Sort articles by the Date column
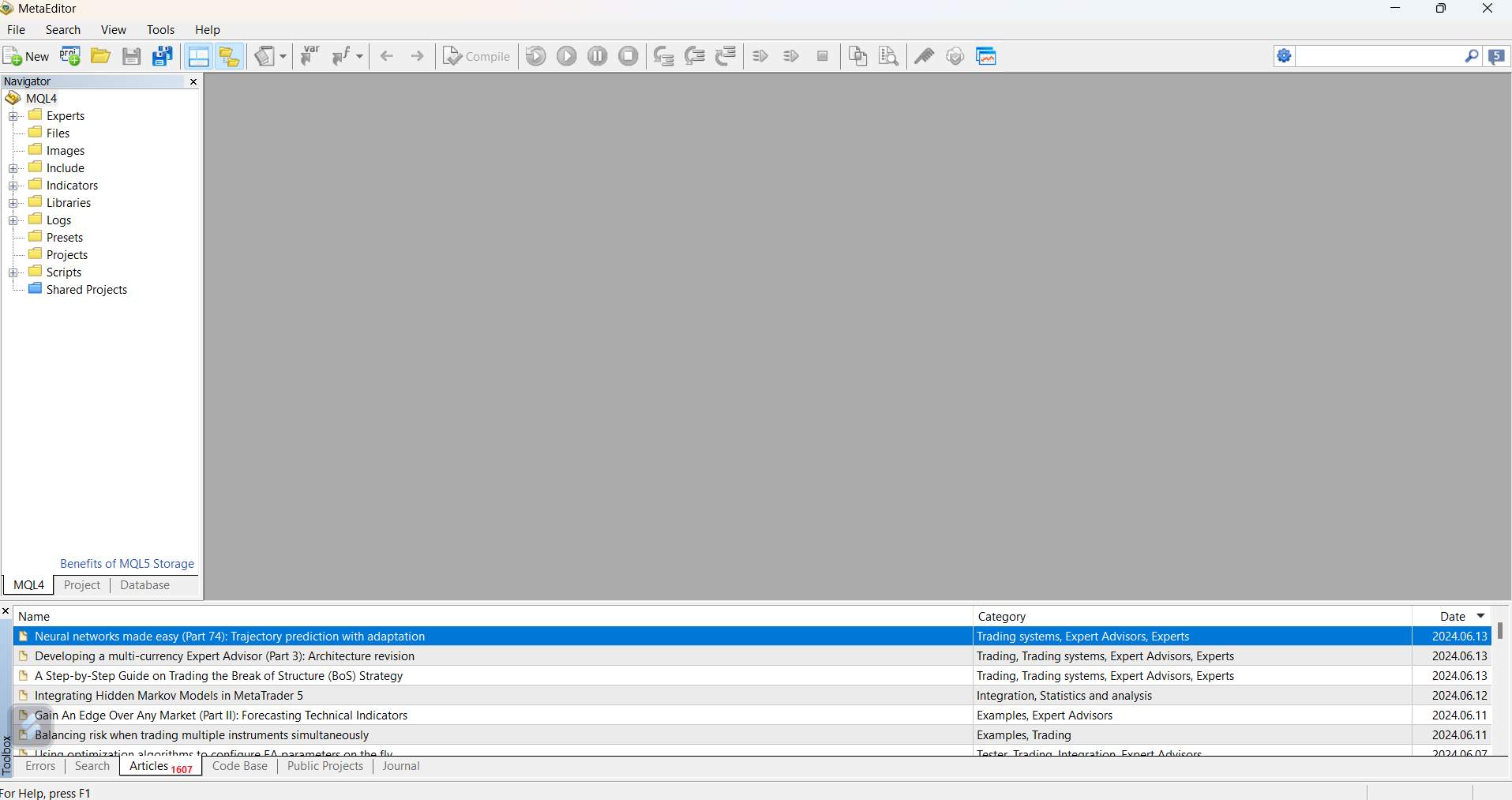The height and width of the screenshot is (800, 1512). tap(1452, 616)
